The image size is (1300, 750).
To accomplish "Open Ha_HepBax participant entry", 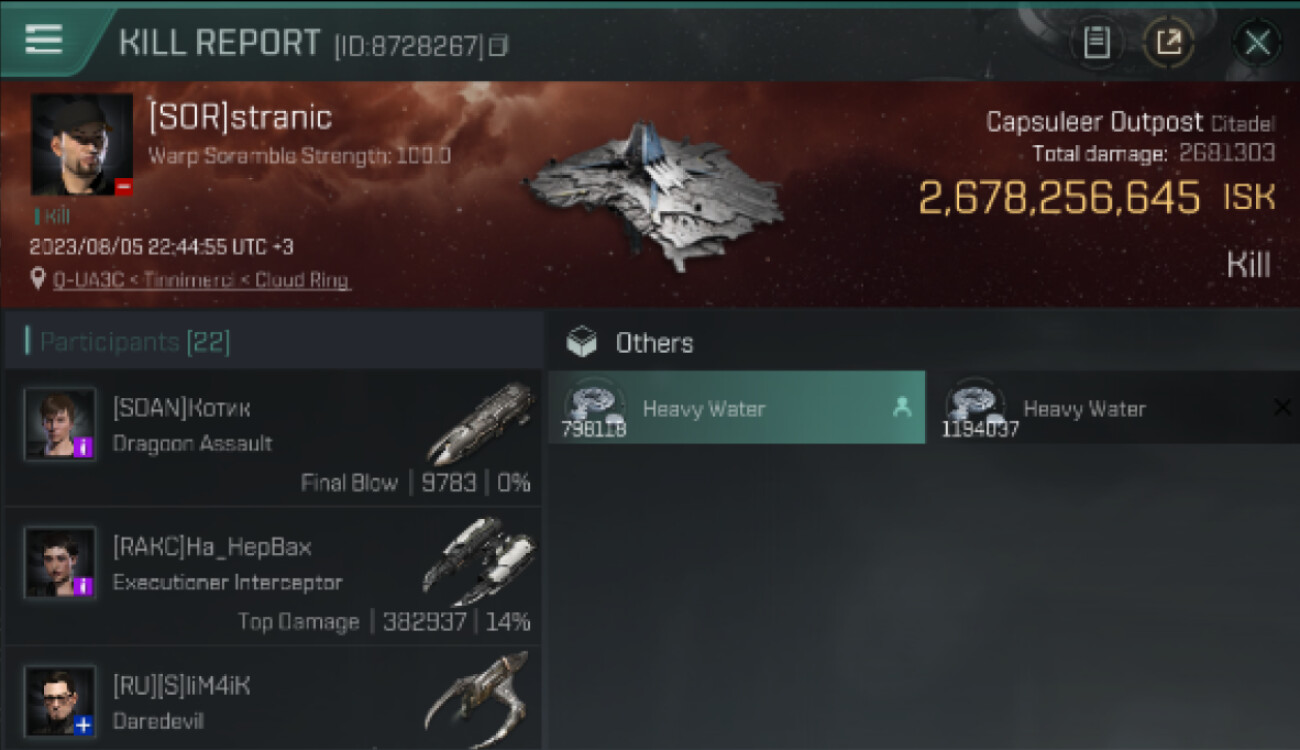I will (272, 576).
